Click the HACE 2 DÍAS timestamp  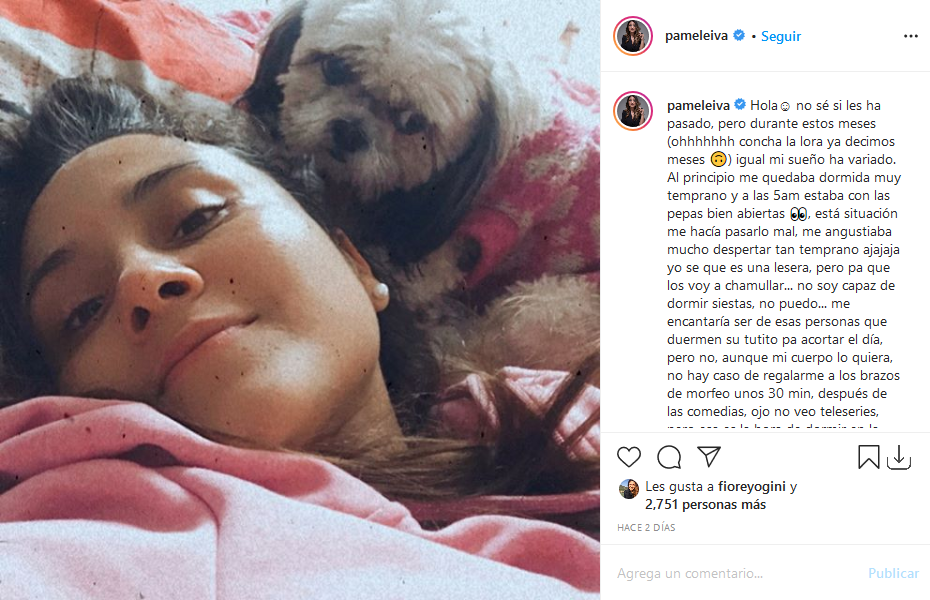click(646, 527)
